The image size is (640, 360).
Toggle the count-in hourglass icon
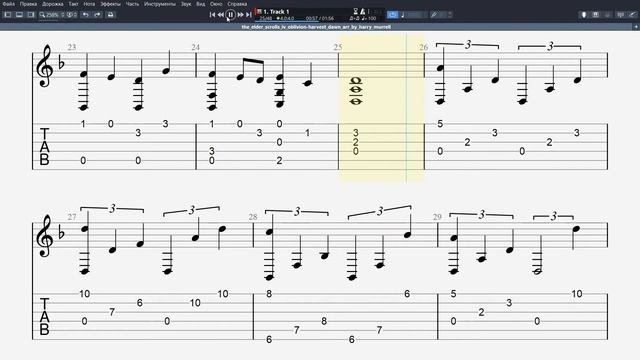click(356, 11)
